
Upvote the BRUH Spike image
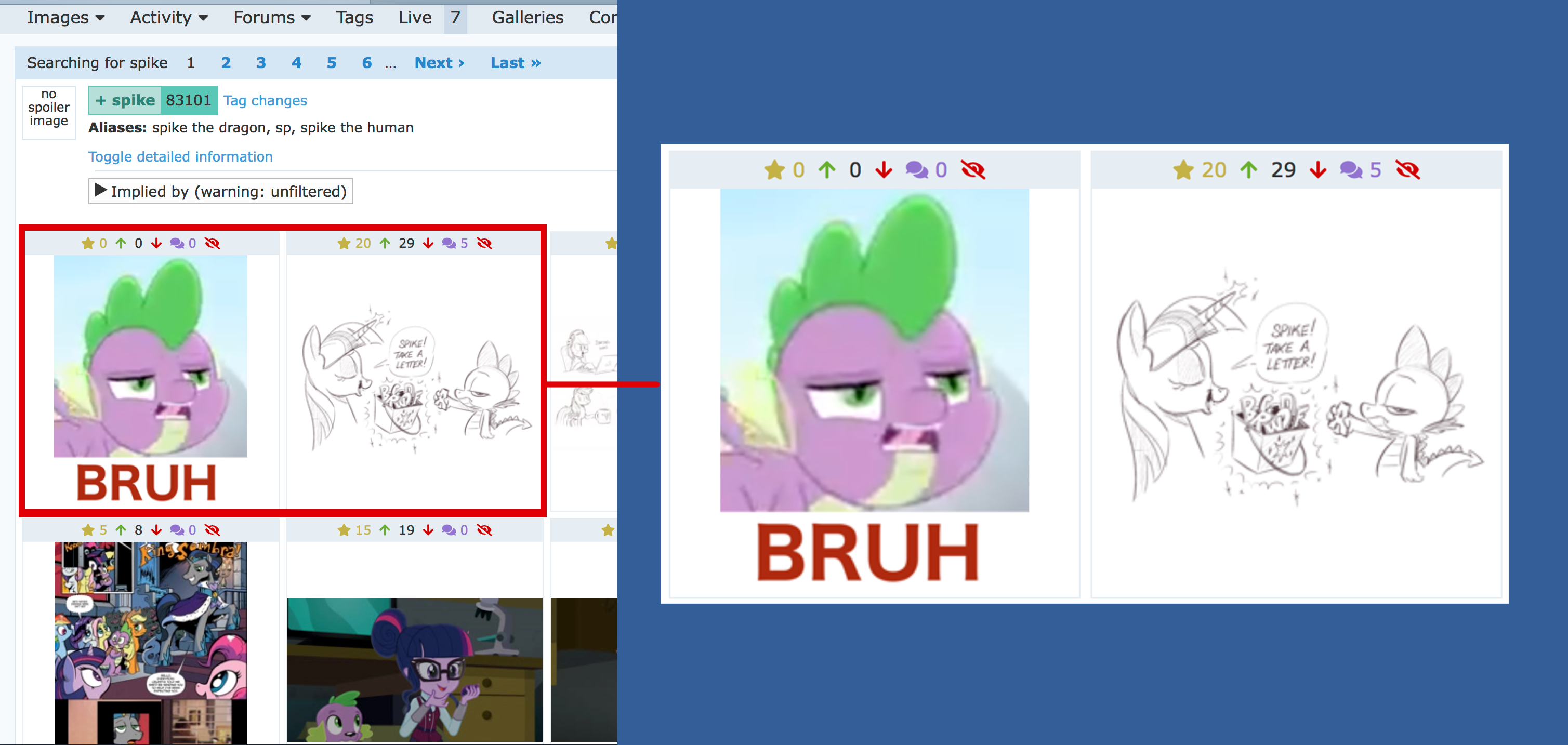121,244
